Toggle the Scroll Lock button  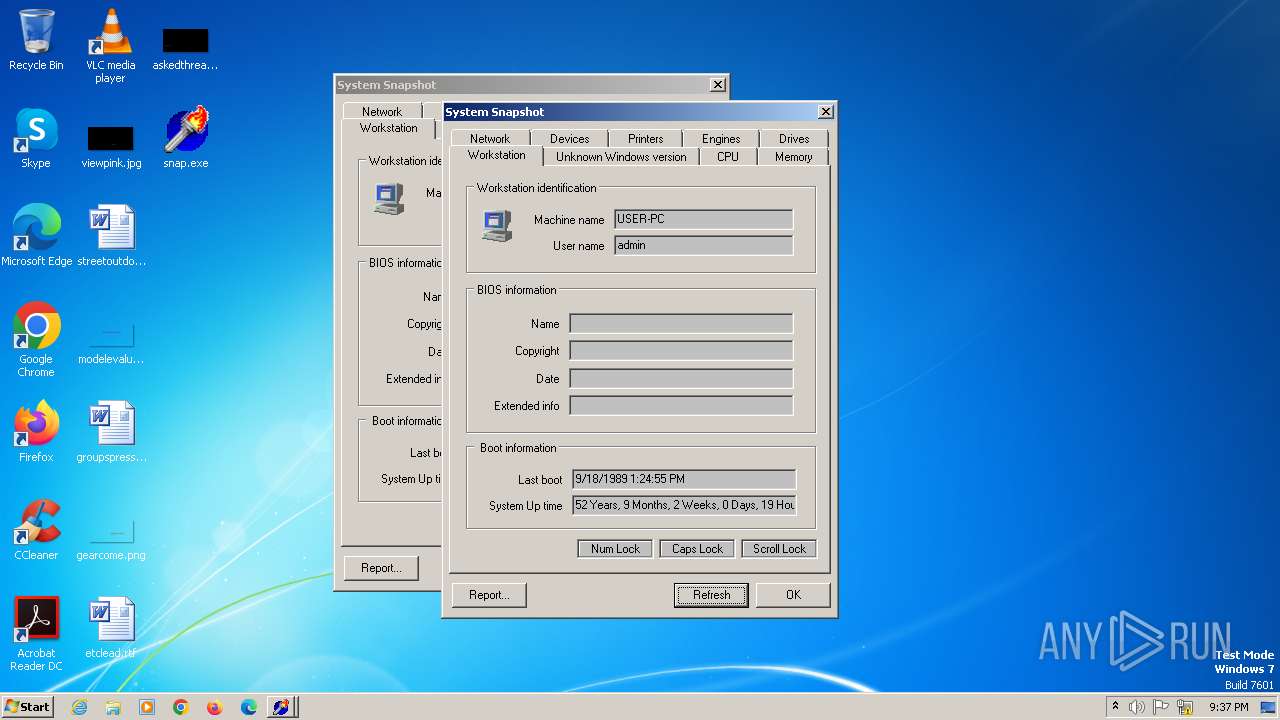coord(779,549)
